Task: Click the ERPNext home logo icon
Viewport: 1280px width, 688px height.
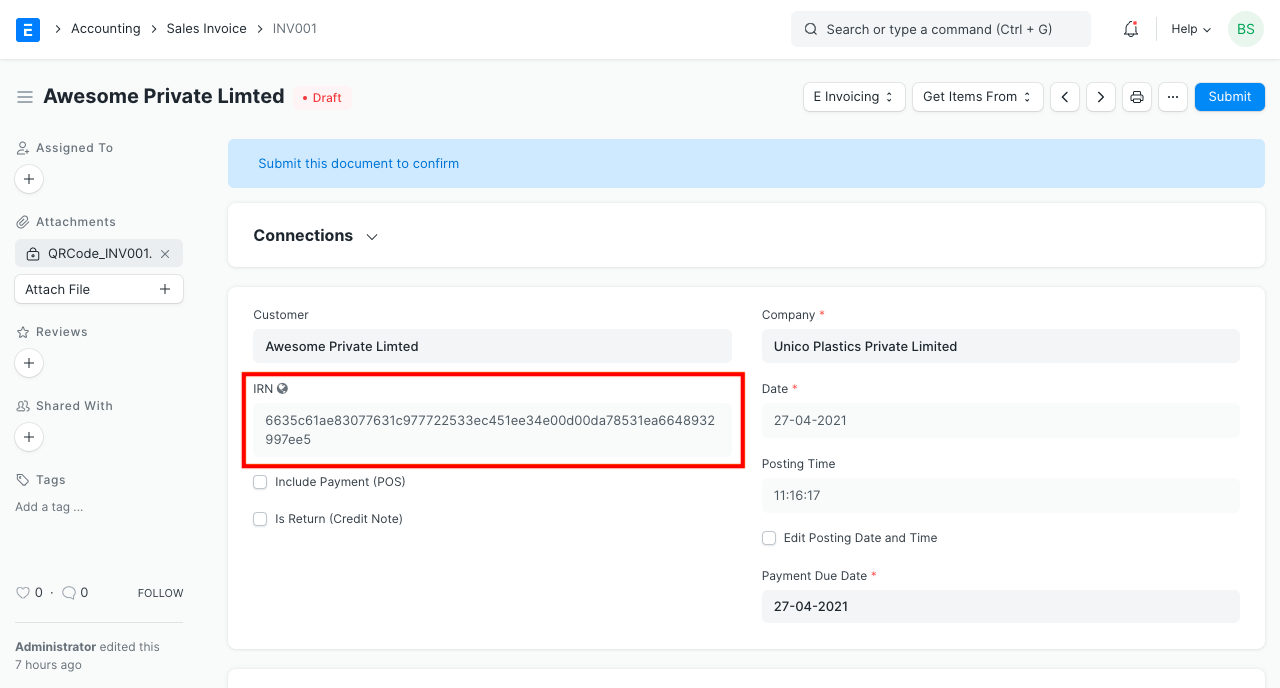Action: (x=28, y=29)
